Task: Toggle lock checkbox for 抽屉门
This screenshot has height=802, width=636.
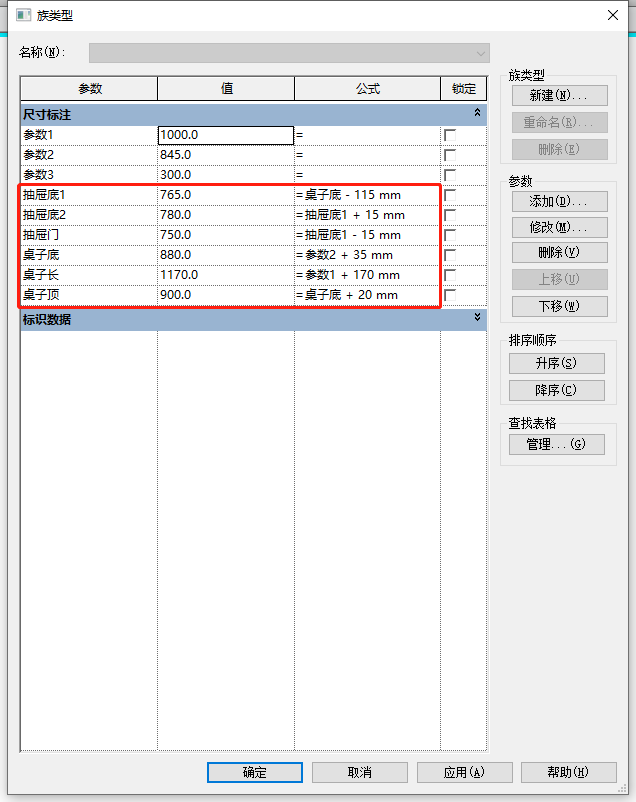Action: click(x=450, y=235)
